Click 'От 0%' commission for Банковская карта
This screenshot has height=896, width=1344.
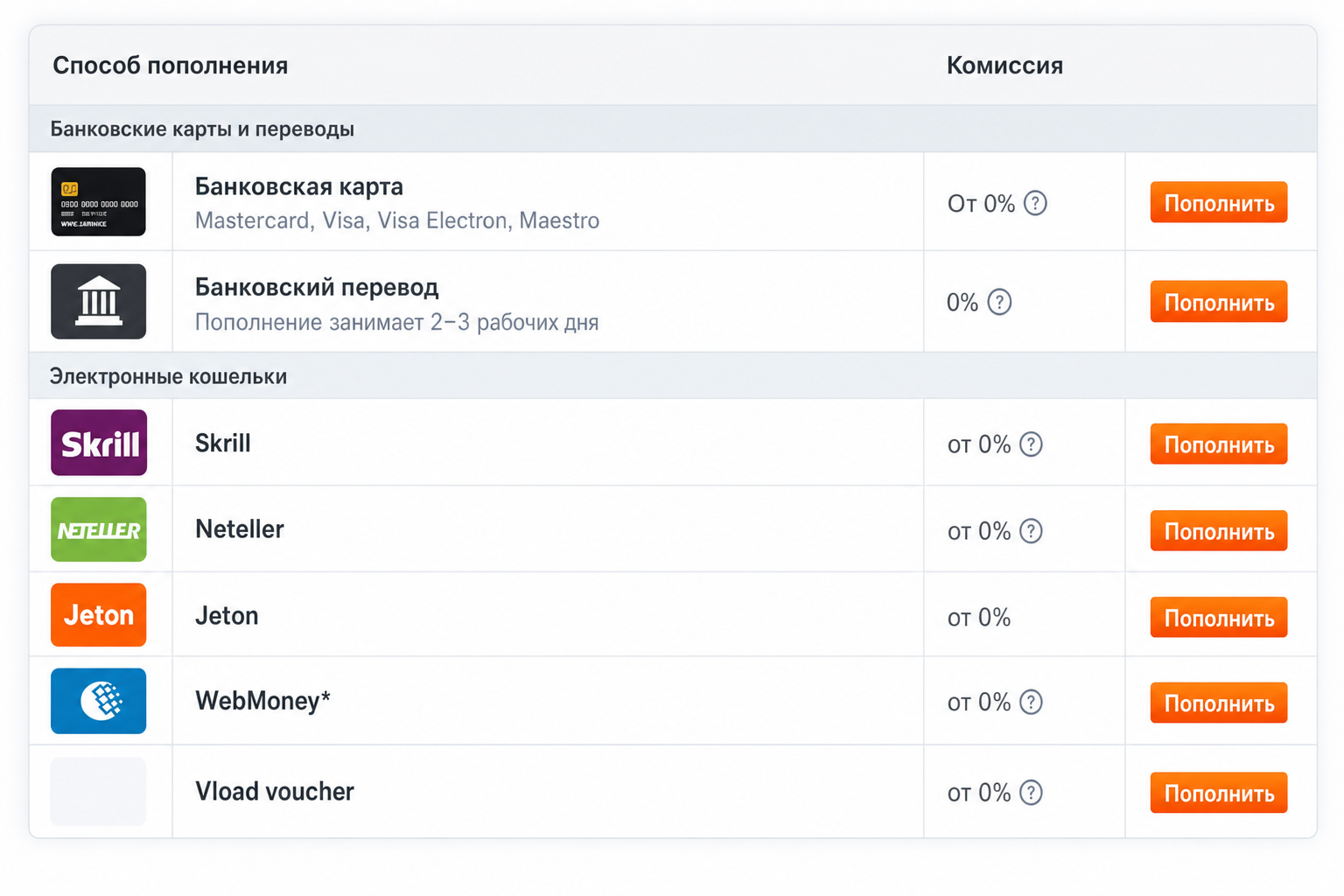pyautogui.click(x=982, y=204)
